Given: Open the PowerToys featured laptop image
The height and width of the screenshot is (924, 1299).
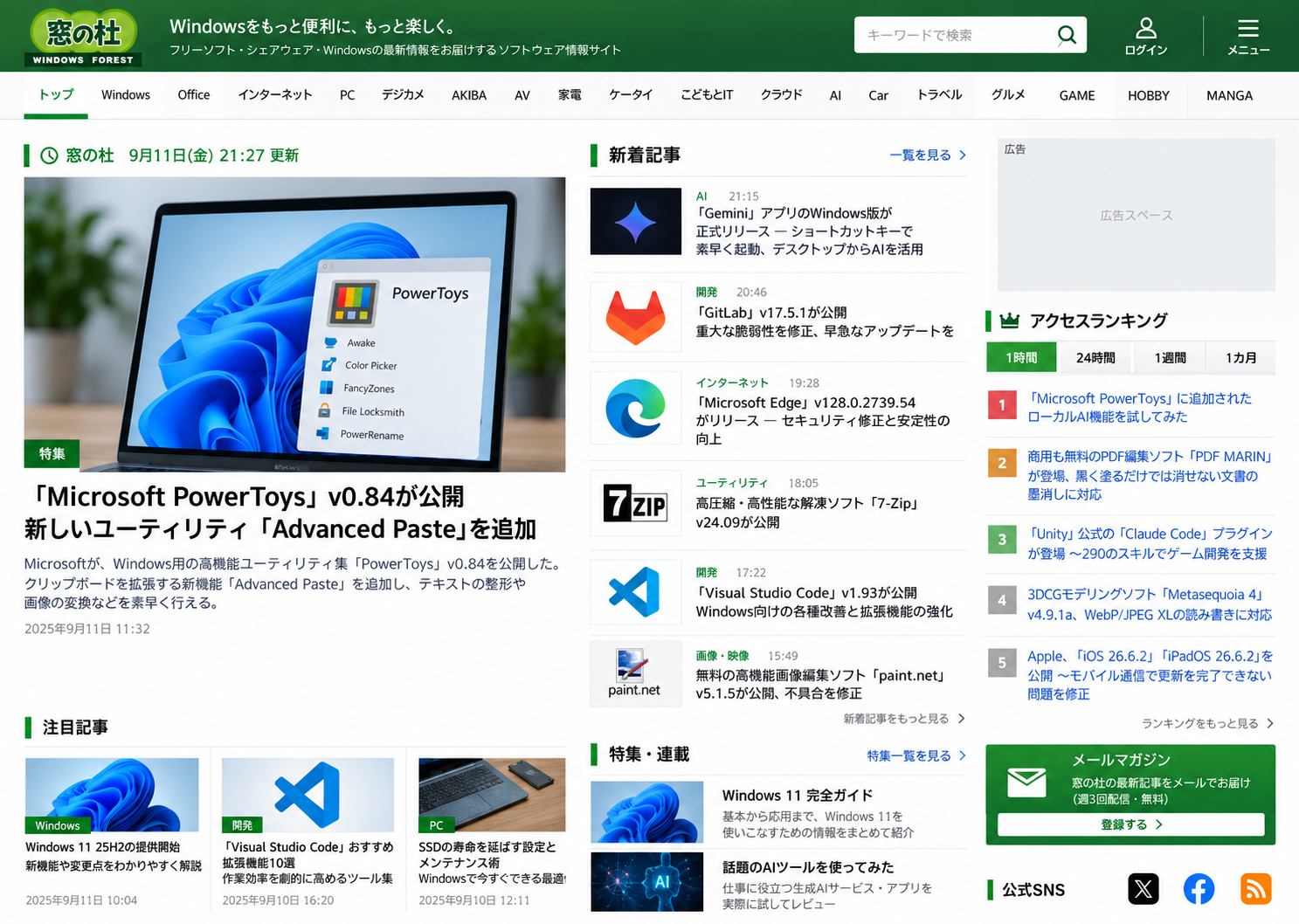Looking at the screenshot, I should click(294, 324).
